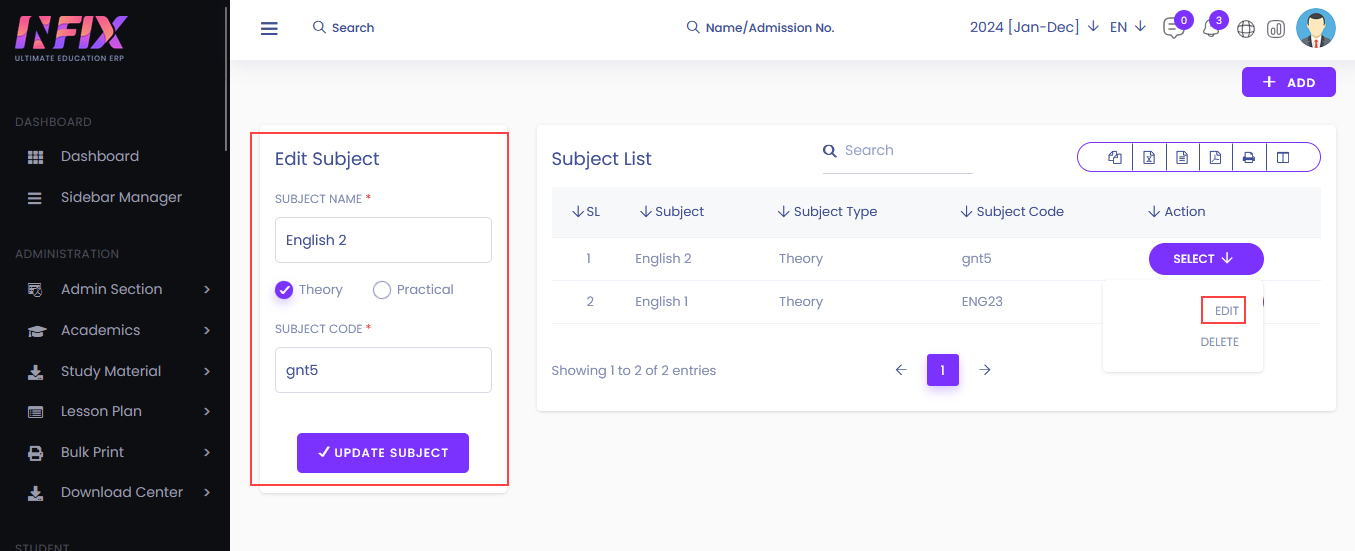Open the chat messages icon

1174,29
